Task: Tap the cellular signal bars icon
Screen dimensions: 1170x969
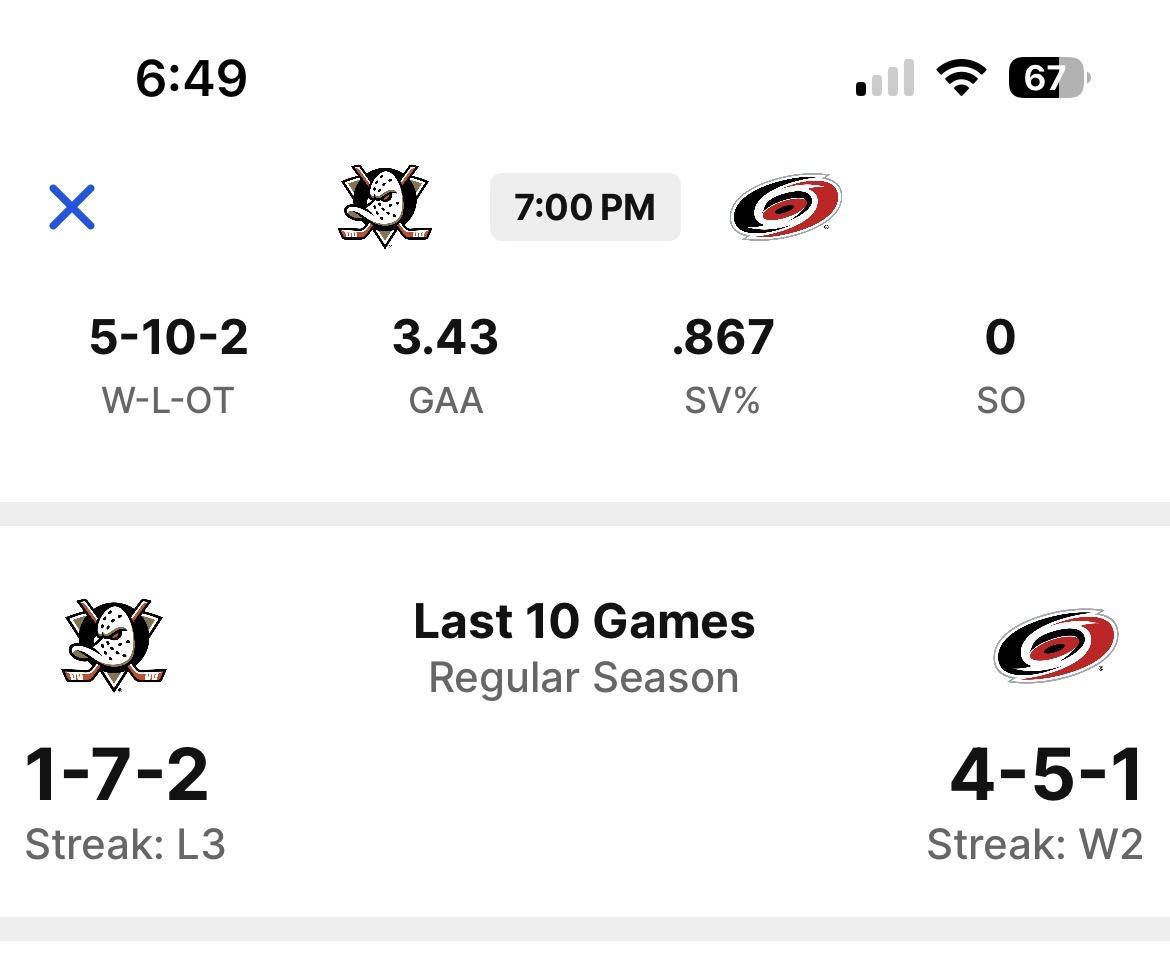Action: (x=885, y=78)
